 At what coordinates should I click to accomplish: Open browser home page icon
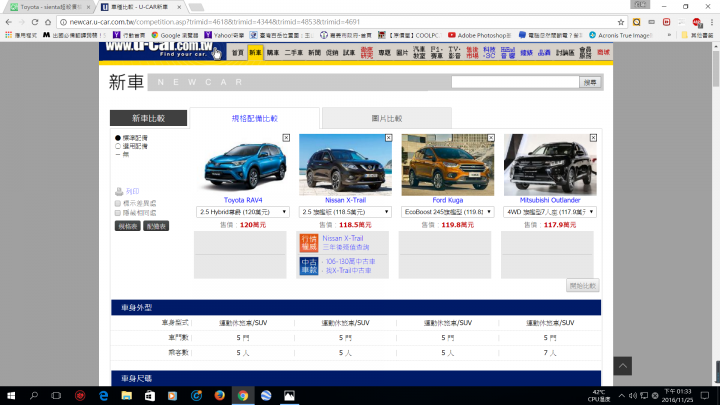click(48, 22)
